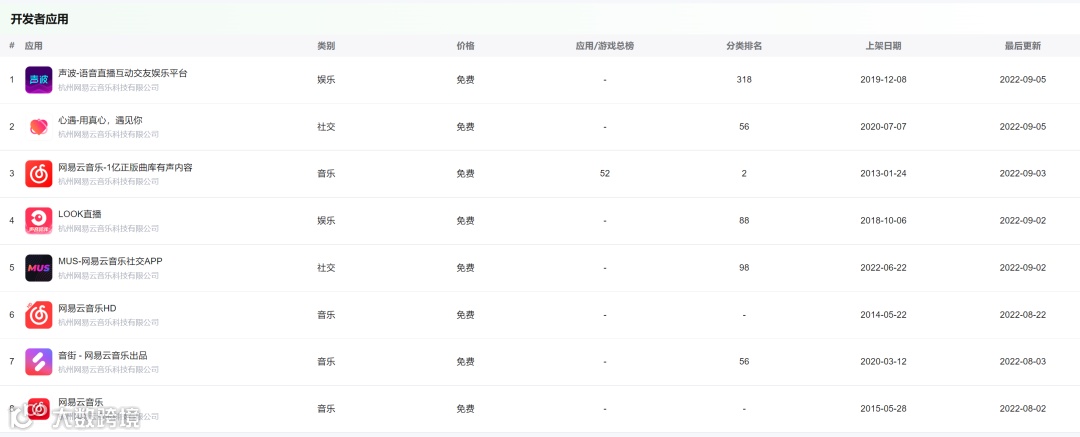Open the LOOK直播 app icon
The width and height of the screenshot is (1080, 437).
[x=39, y=221]
